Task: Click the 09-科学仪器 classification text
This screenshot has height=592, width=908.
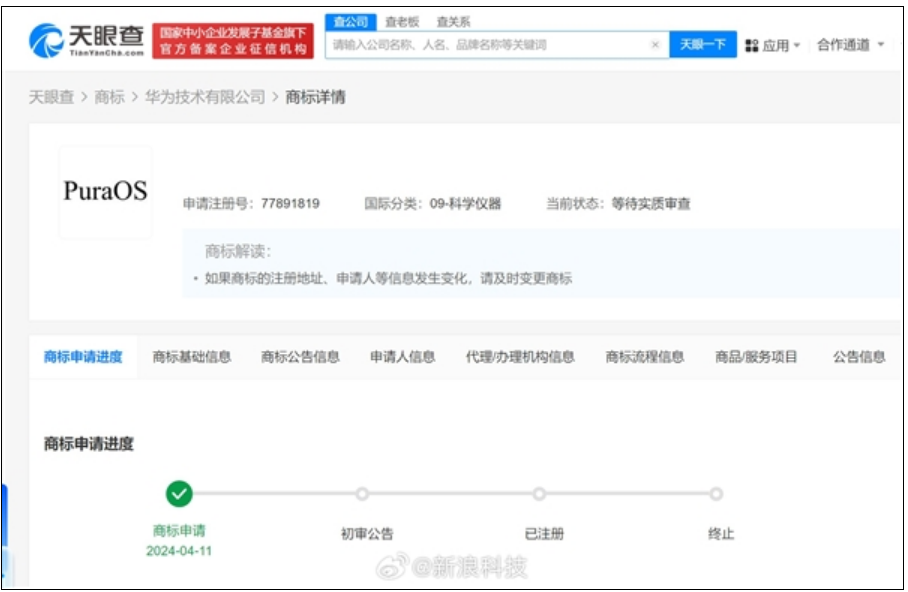Action: click(x=465, y=204)
